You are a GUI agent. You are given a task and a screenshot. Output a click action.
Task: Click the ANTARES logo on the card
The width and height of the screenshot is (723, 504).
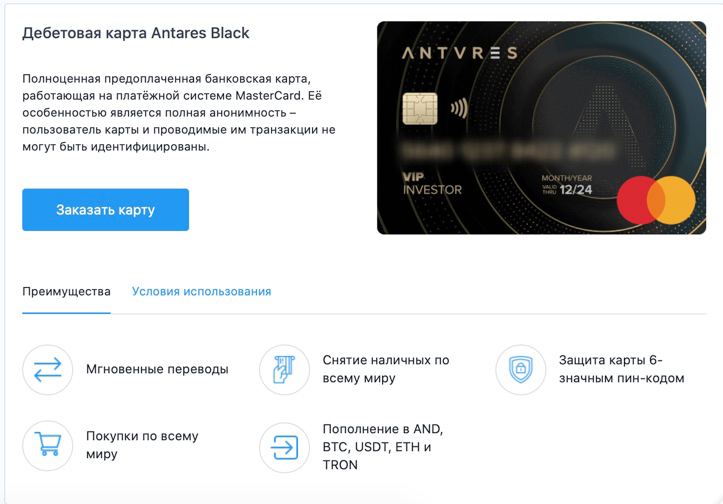[x=459, y=52]
